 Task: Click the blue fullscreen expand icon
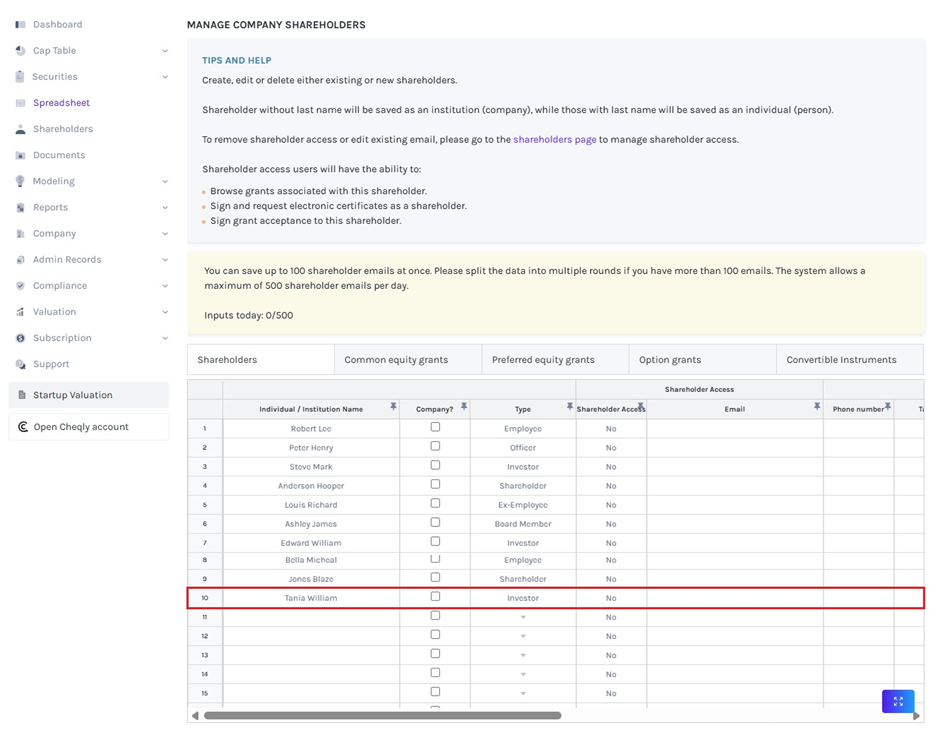point(897,701)
